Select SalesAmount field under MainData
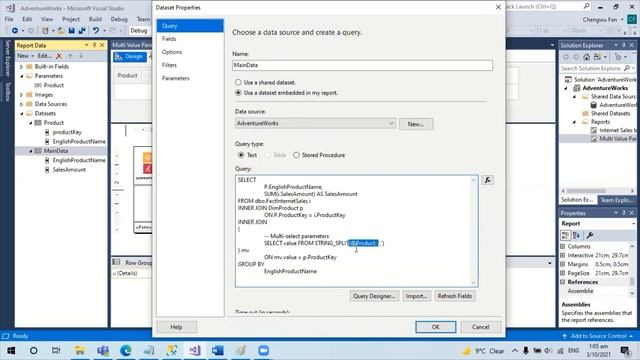Viewport: 640px width, 360px height. click(x=69, y=170)
